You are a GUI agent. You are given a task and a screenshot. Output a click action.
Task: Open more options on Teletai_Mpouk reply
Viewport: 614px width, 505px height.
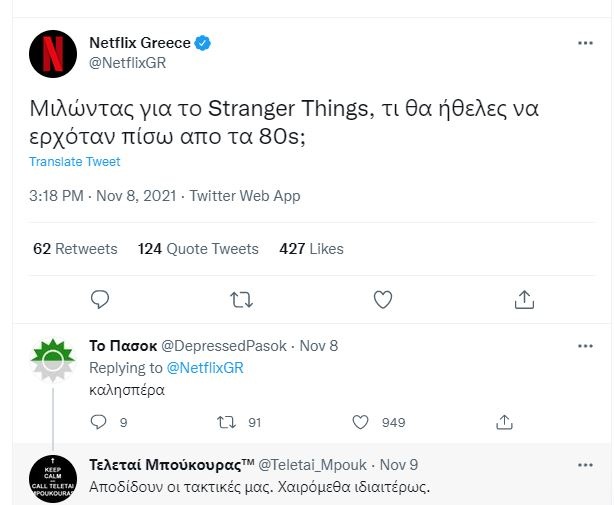click(586, 465)
